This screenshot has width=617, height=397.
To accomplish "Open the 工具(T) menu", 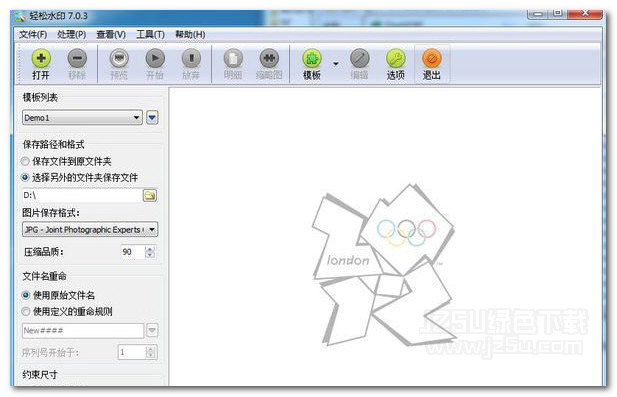I will tap(150, 35).
